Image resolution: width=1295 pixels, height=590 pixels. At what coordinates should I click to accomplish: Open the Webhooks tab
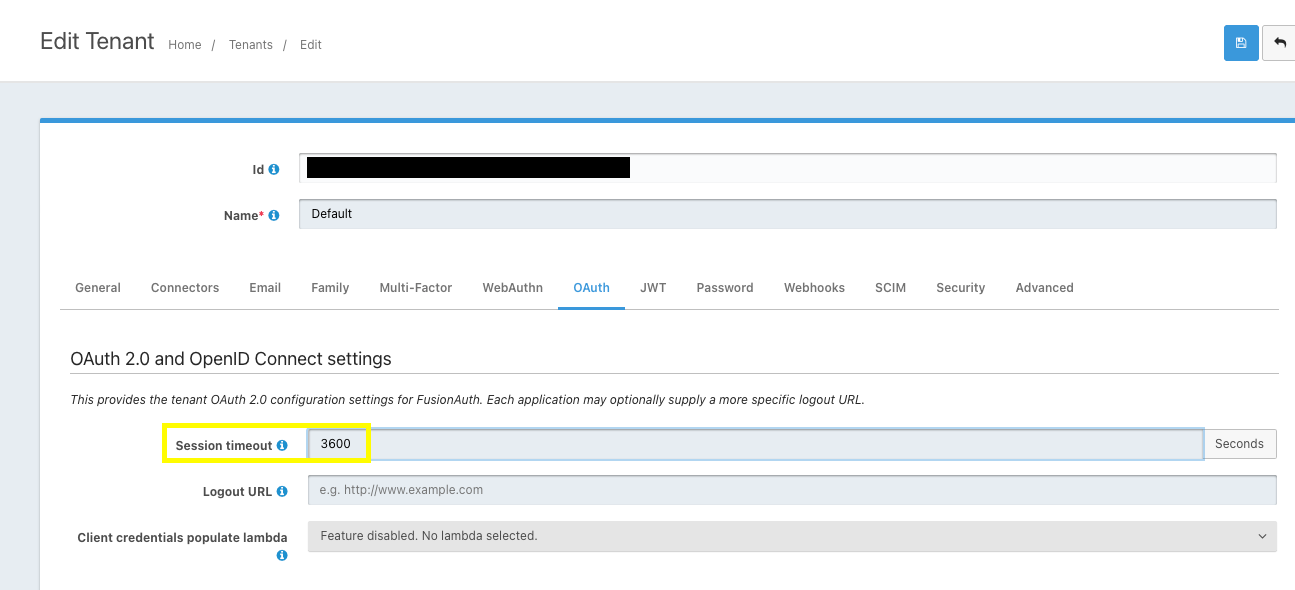point(813,287)
